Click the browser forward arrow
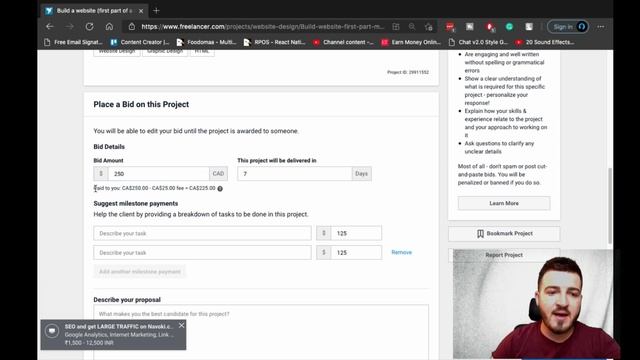The image size is (640, 360). pyautogui.click(x=69, y=27)
